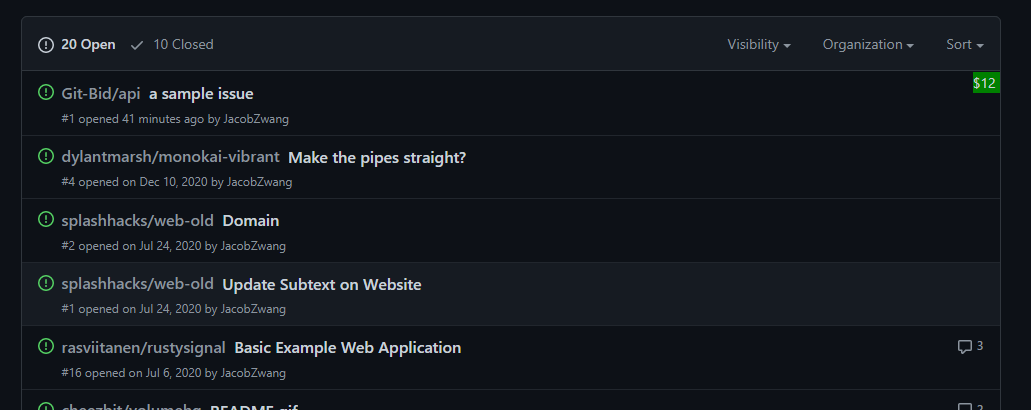Click the checkmark icon beside 10 Closed
The image size is (1031, 410).
point(137,45)
